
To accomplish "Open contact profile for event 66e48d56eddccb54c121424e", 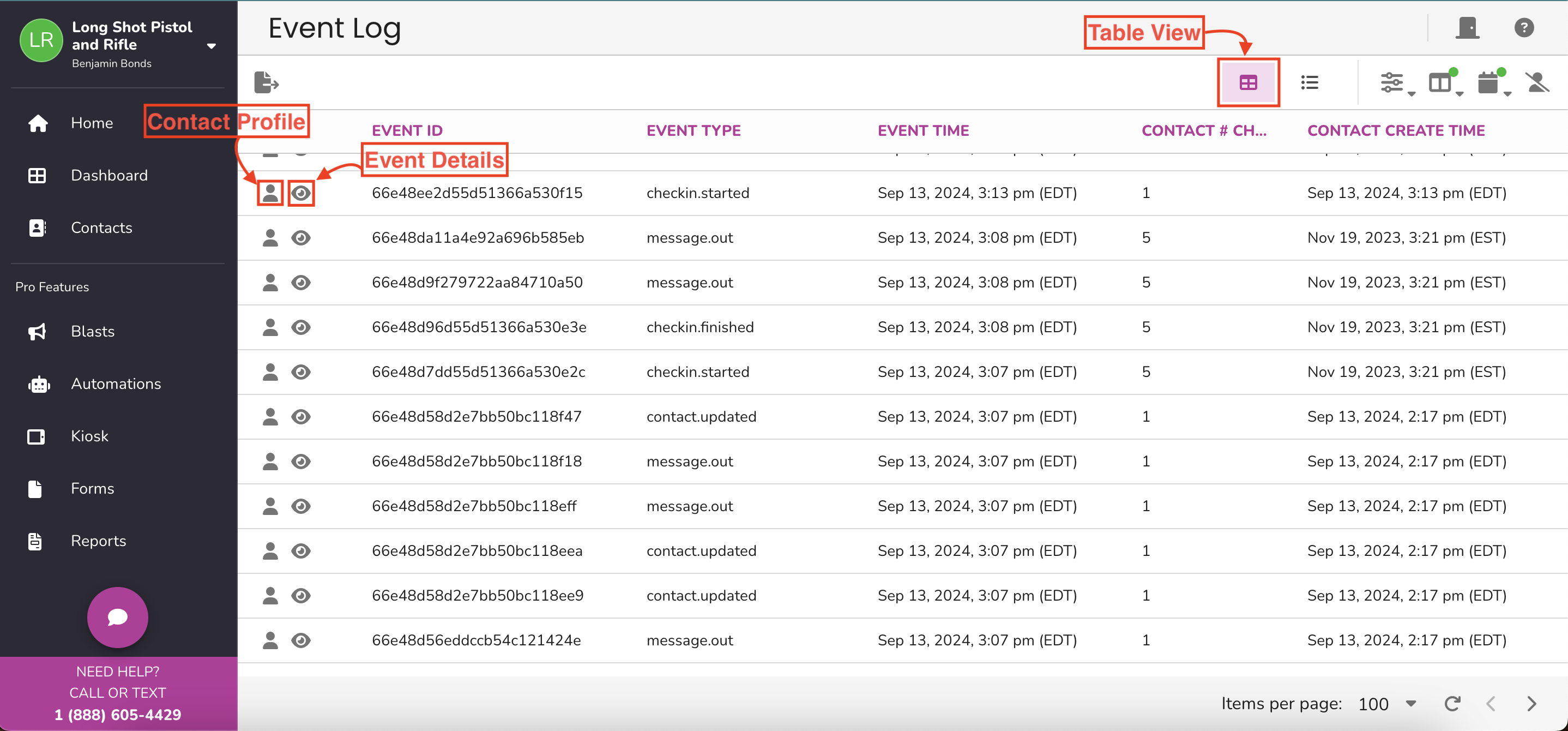I will (x=270, y=640).
